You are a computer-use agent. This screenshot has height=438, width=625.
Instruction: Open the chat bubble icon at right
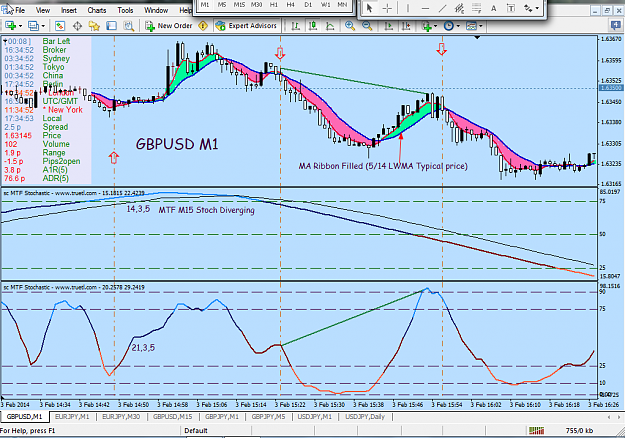[616, 26]
